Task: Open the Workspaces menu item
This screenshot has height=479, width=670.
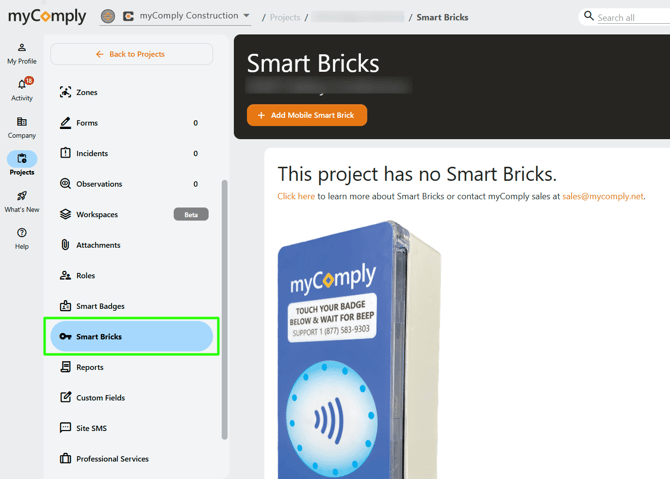Action: pos(132,214)
